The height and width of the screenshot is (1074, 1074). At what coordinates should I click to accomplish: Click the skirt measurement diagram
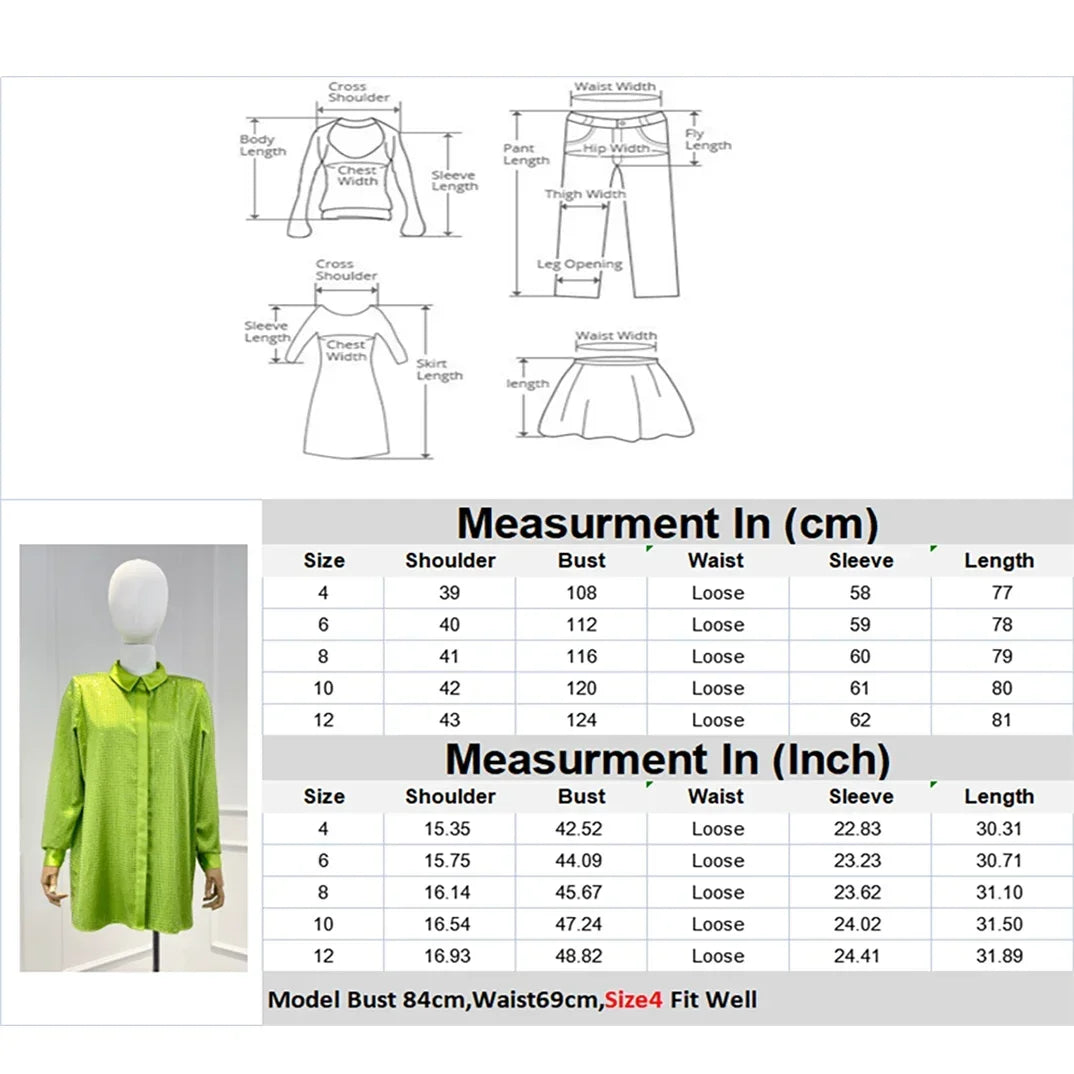point(615,400)
